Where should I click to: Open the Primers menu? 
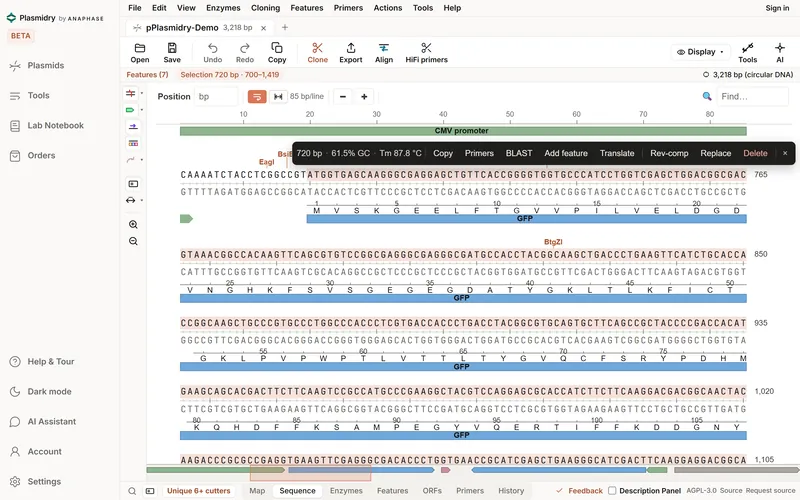tap(348, 8)
